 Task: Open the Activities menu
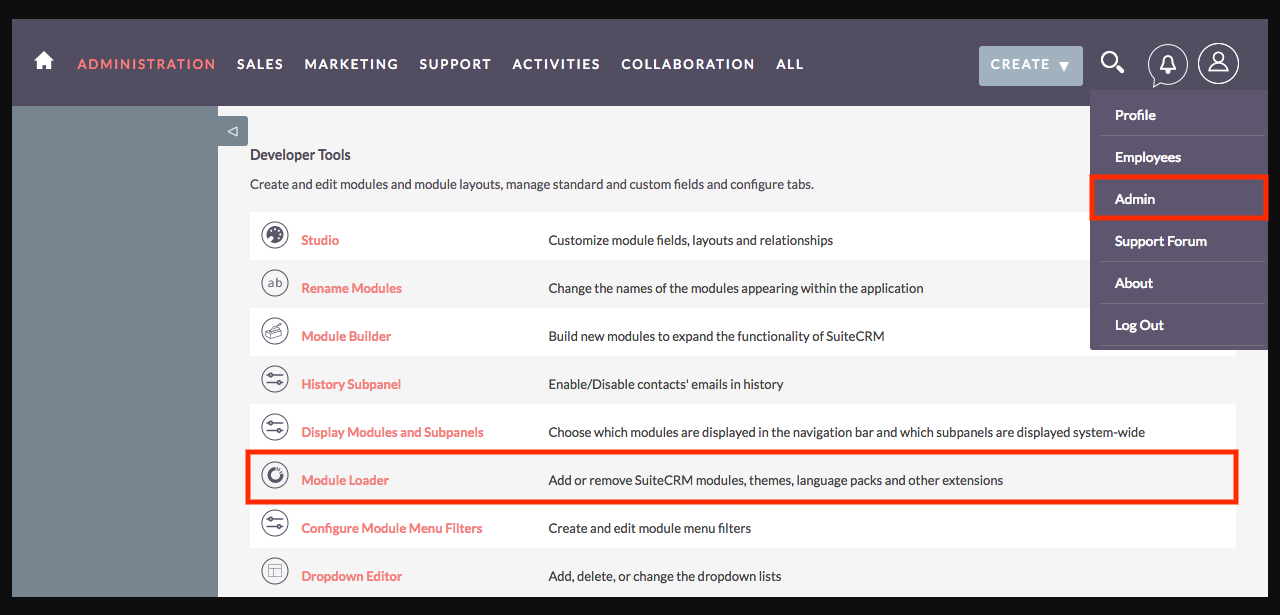click(x=556, y=64)
